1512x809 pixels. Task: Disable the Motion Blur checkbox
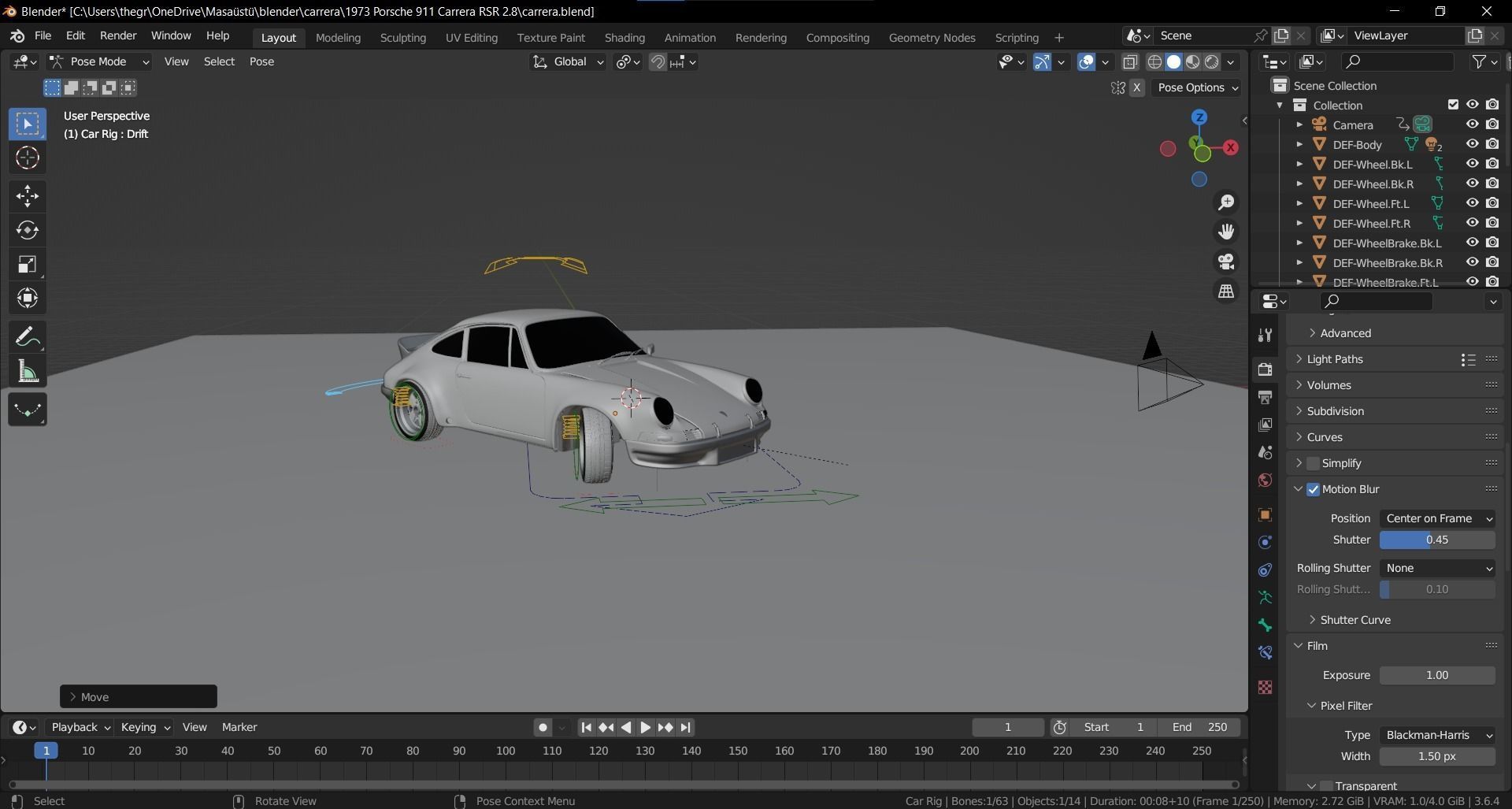click(x=1313, y=490)
